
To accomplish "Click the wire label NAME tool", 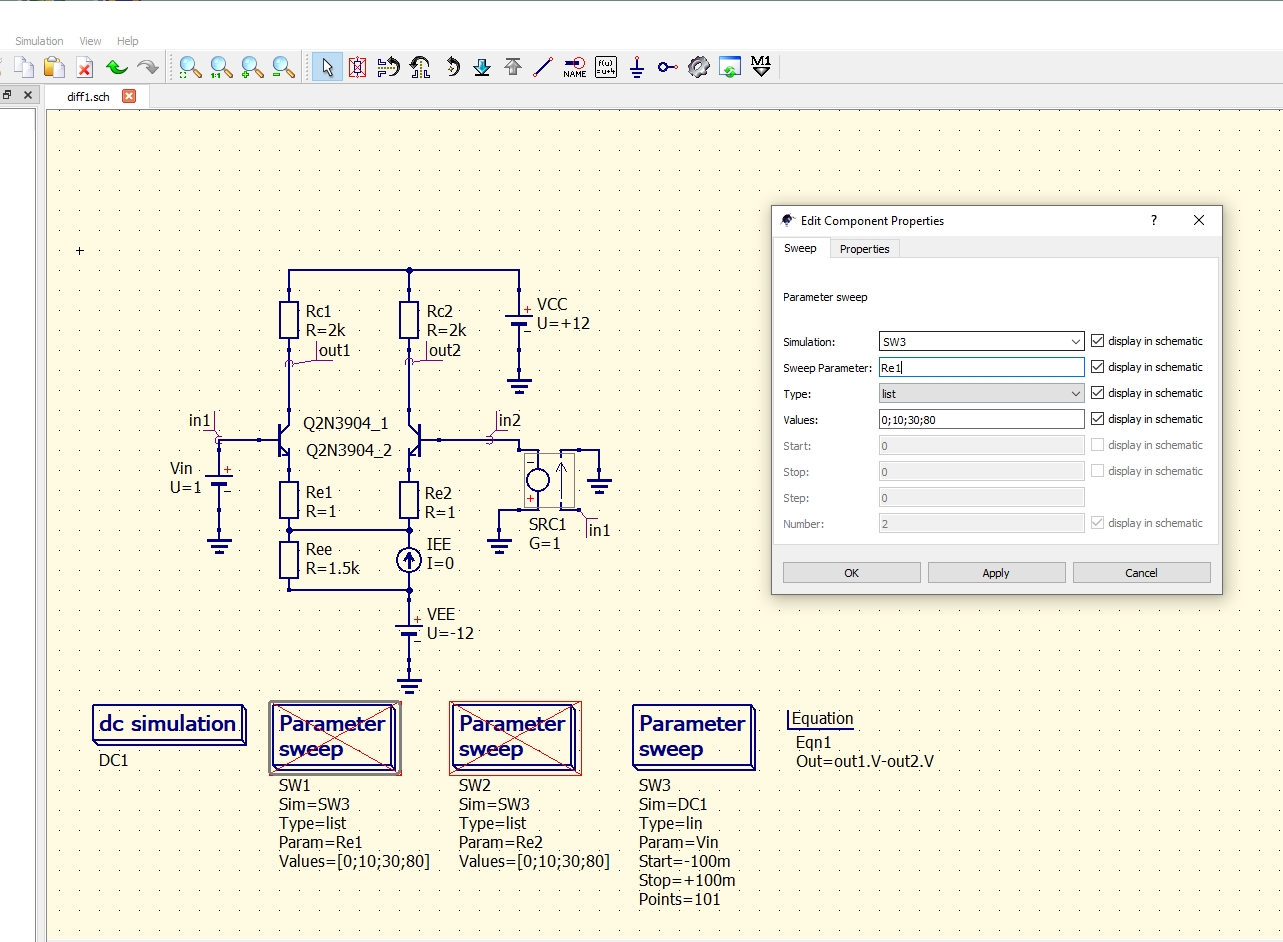I will click(575, 67).
